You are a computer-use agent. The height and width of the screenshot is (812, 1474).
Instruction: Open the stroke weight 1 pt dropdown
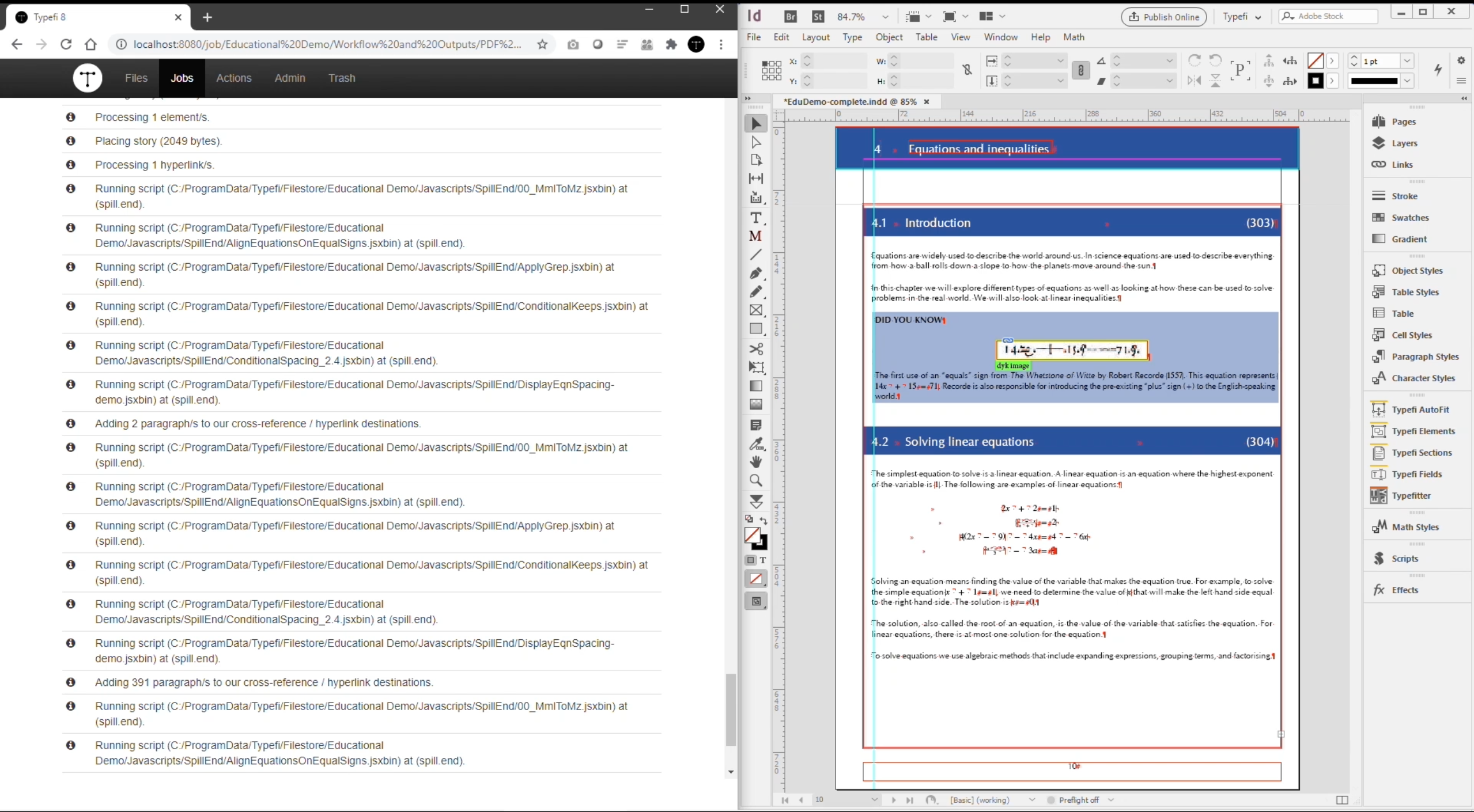[1407, 61]
